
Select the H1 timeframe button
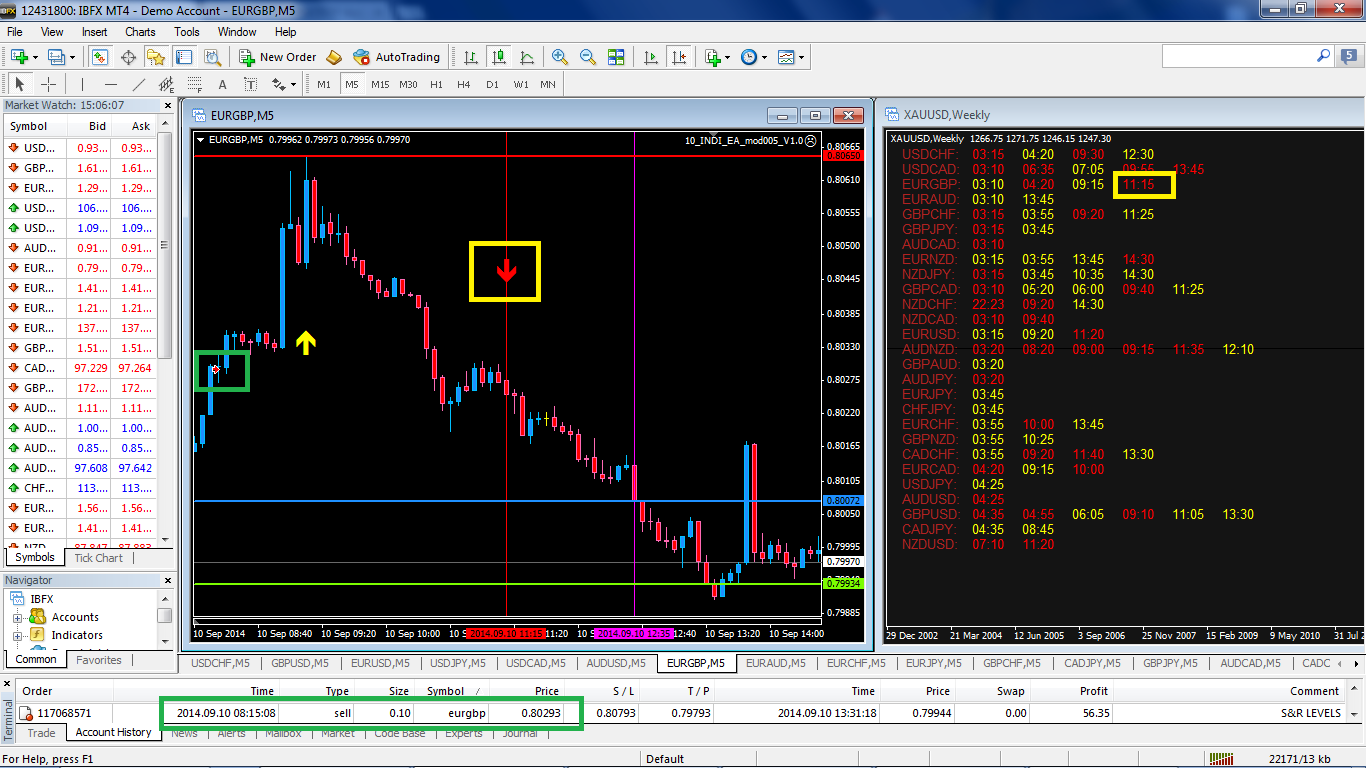point(436,84)
